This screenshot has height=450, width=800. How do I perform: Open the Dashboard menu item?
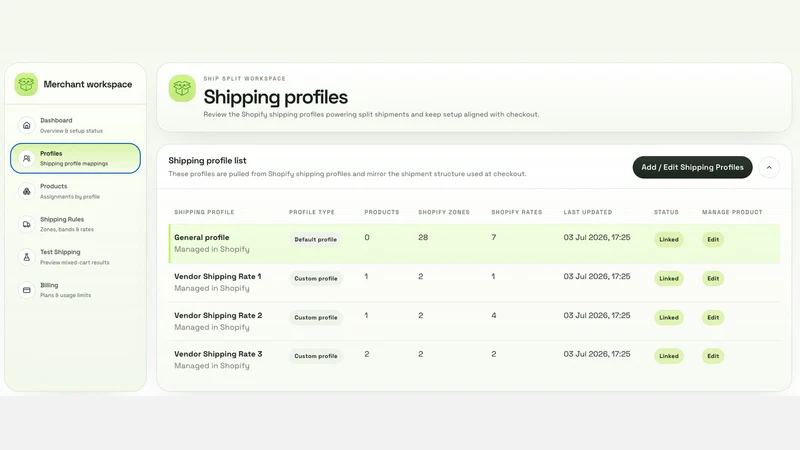point(76,126)
